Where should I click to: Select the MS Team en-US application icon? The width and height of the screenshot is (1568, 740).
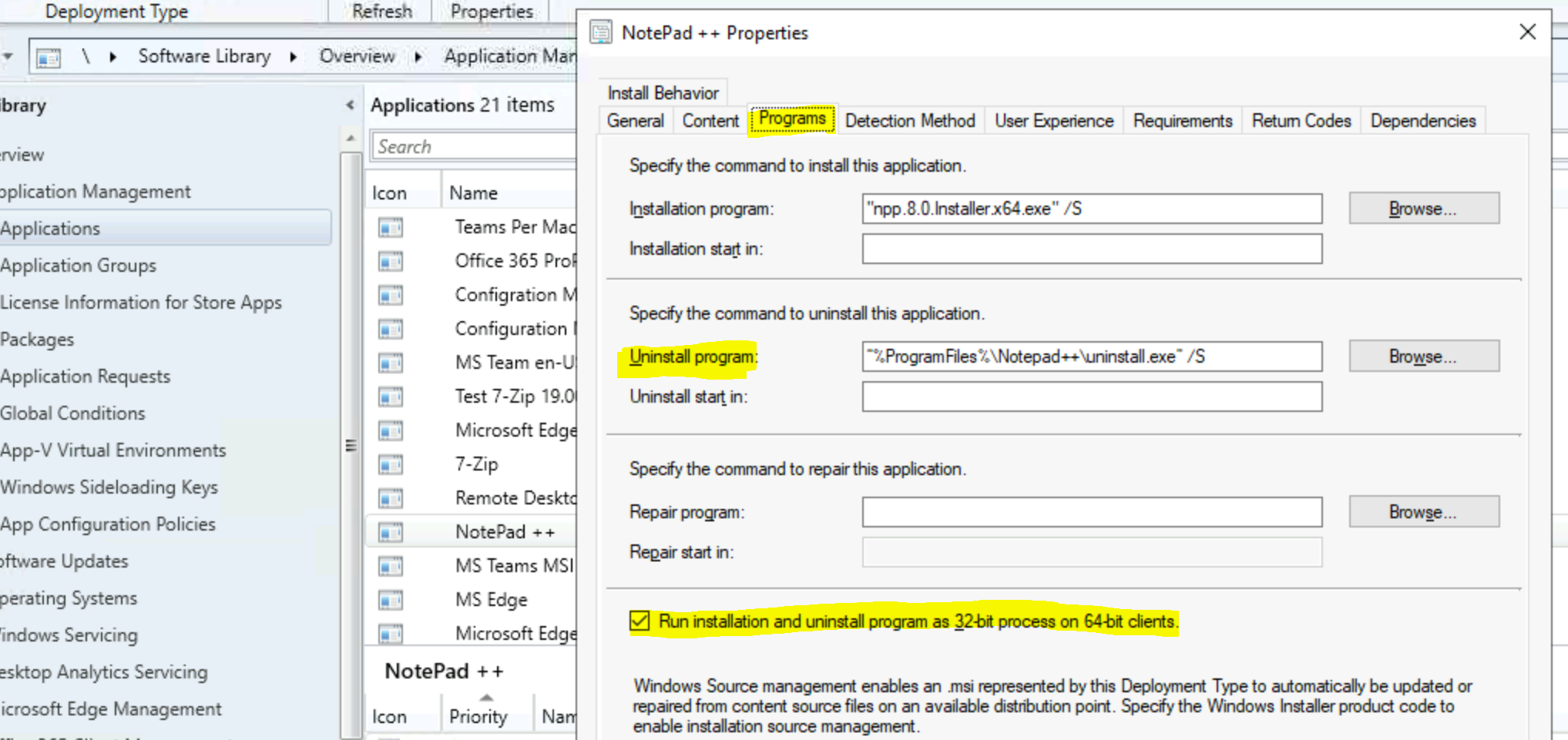pos(391,362)
